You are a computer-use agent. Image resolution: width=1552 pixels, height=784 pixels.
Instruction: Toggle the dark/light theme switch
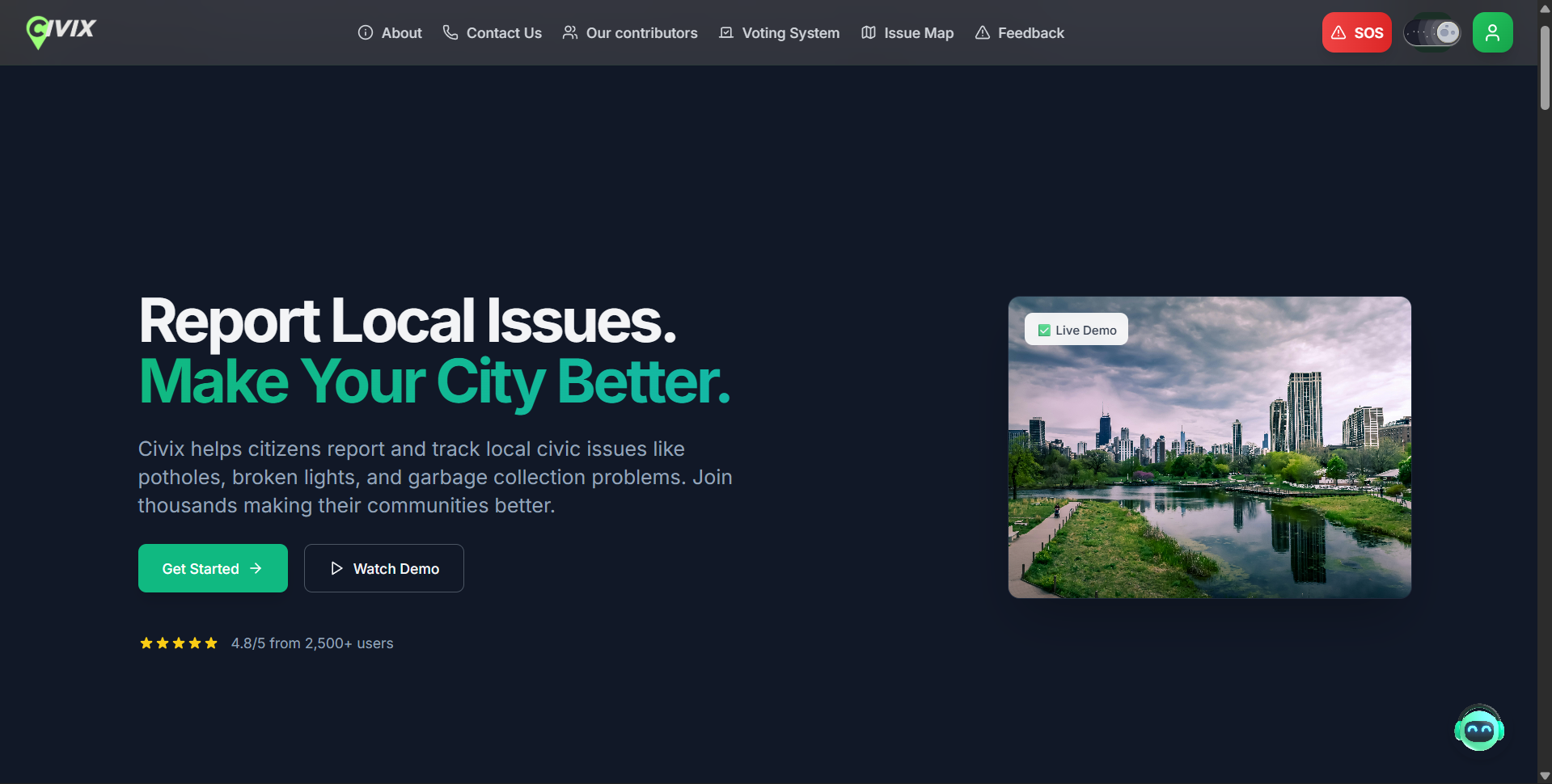pos(1431,32)
